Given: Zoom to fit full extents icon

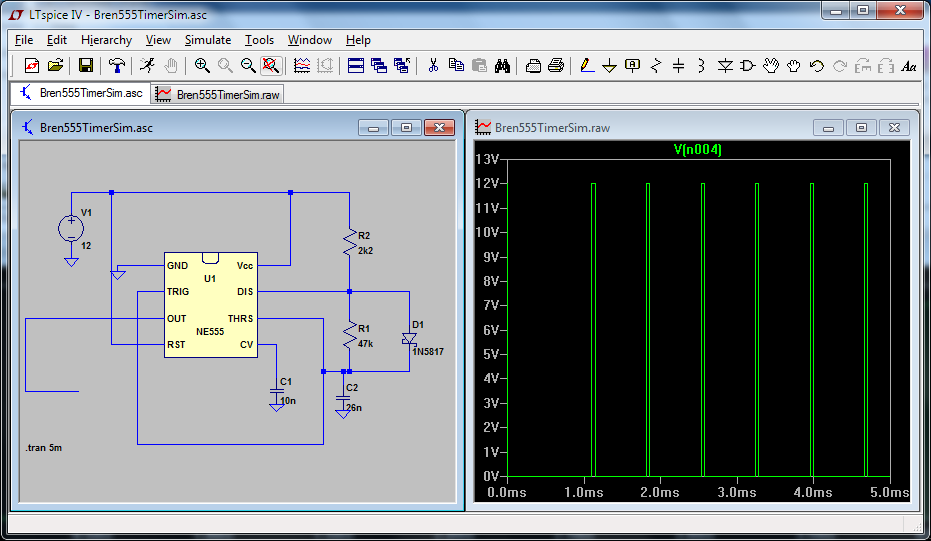Looking at the screenshot, I should pos(271,65).
